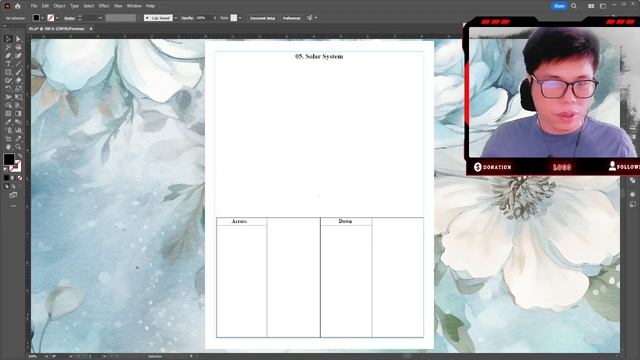
Task: Select the Magic Wand tool
Action: [8, 47]
